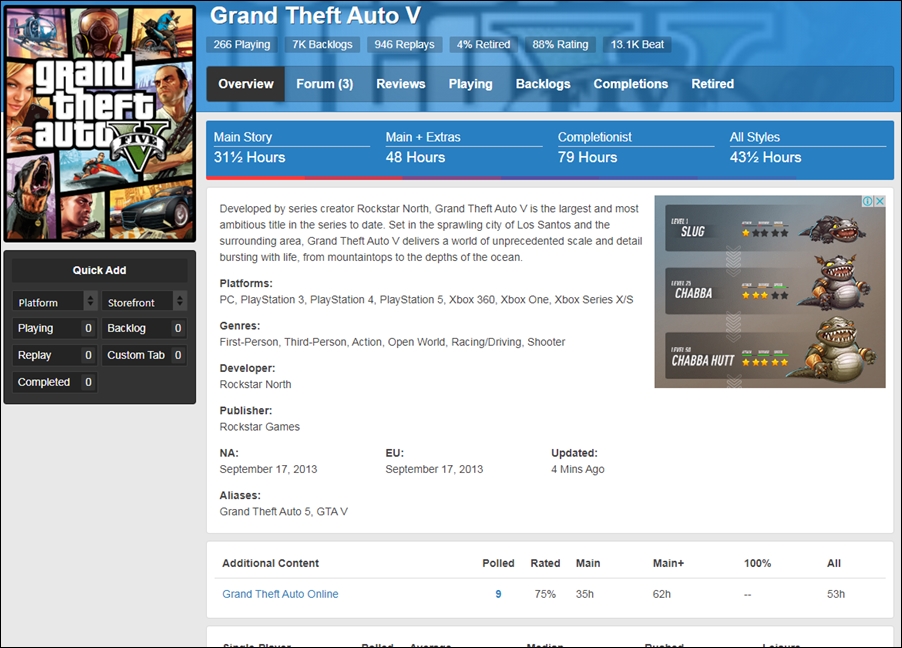Open the Forum (3) tab
Screen dimensions: 902x648
pos(324,84)
